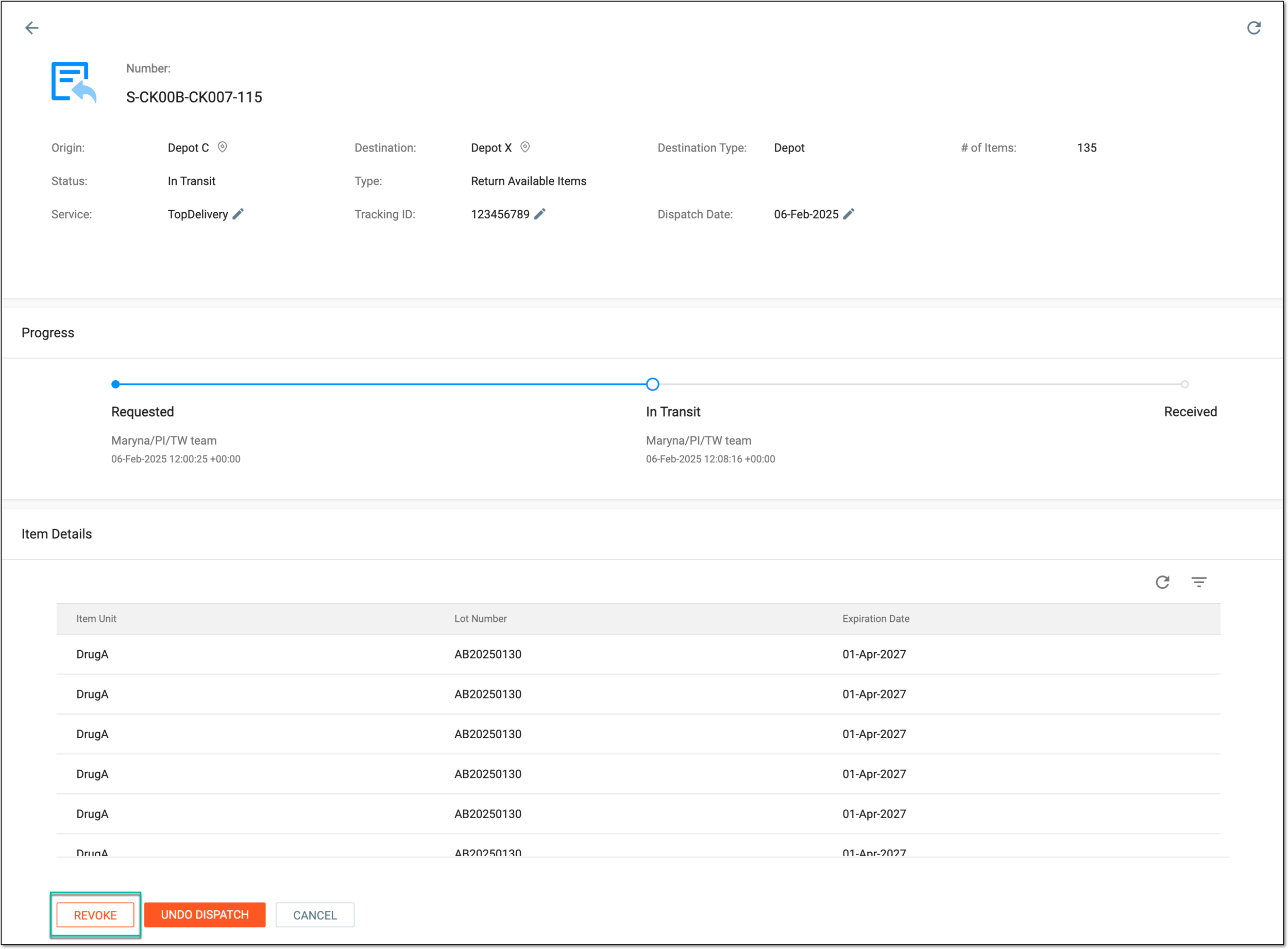Edit the TopDelivery service with pencil icon
The width and height of the screenshot is (1288, 949).
(238, 214)
